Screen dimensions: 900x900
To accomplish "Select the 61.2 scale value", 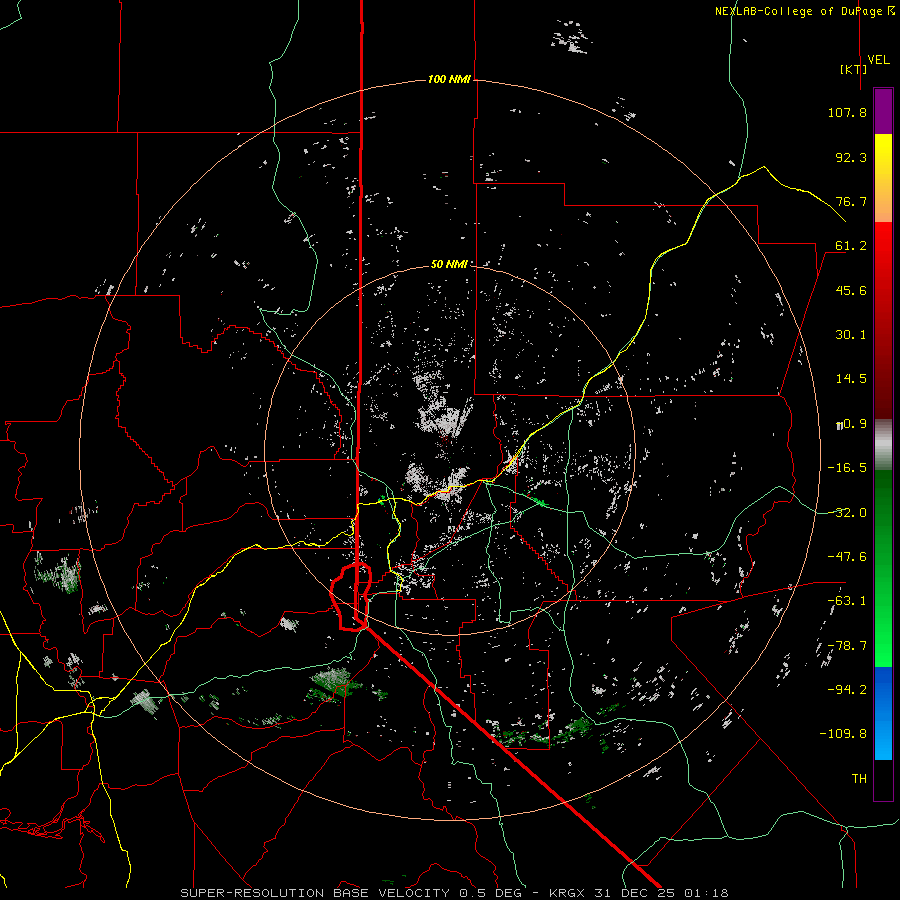I will coord(851,246).
